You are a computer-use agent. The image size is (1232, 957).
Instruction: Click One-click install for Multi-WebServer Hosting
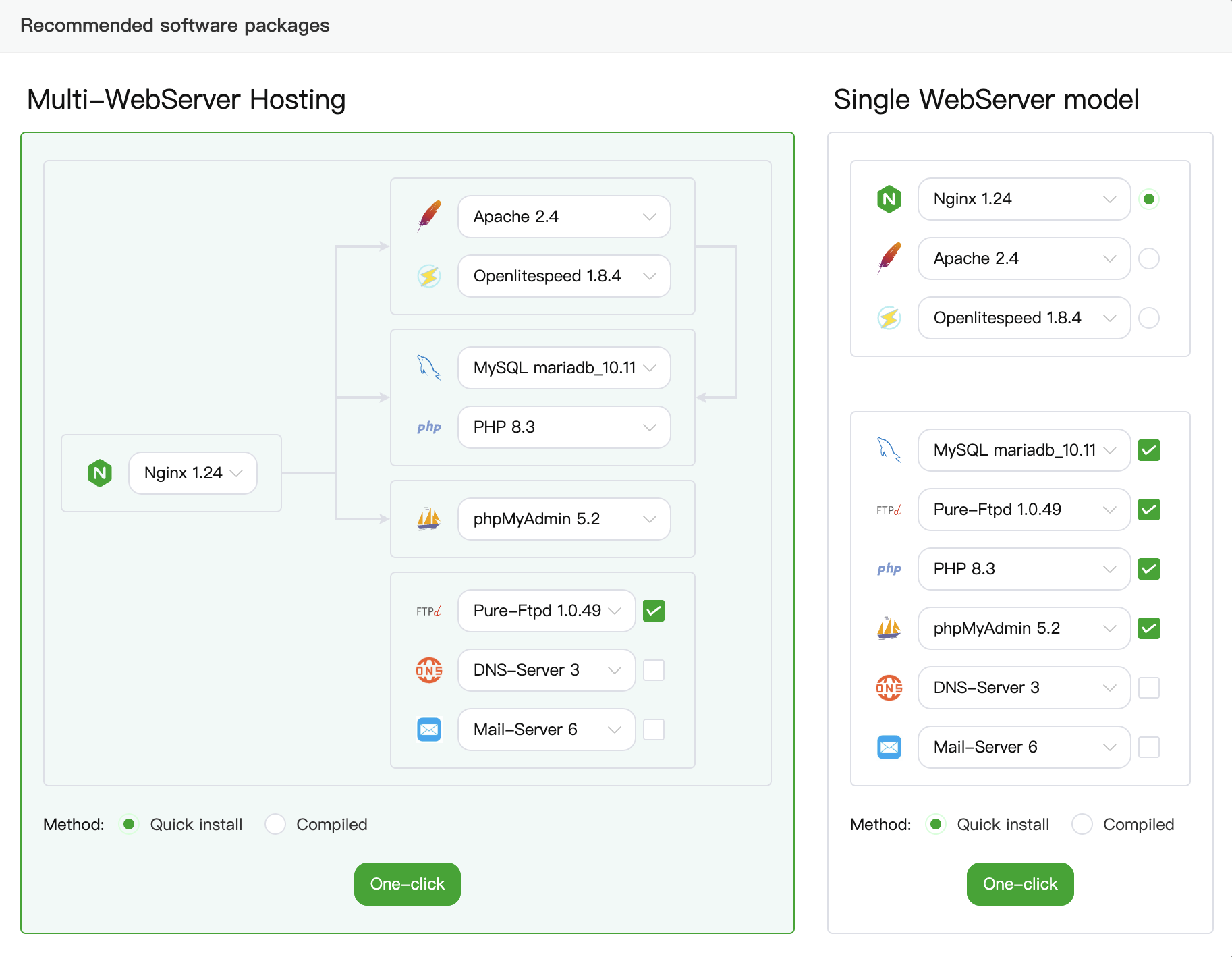point(407,883)
